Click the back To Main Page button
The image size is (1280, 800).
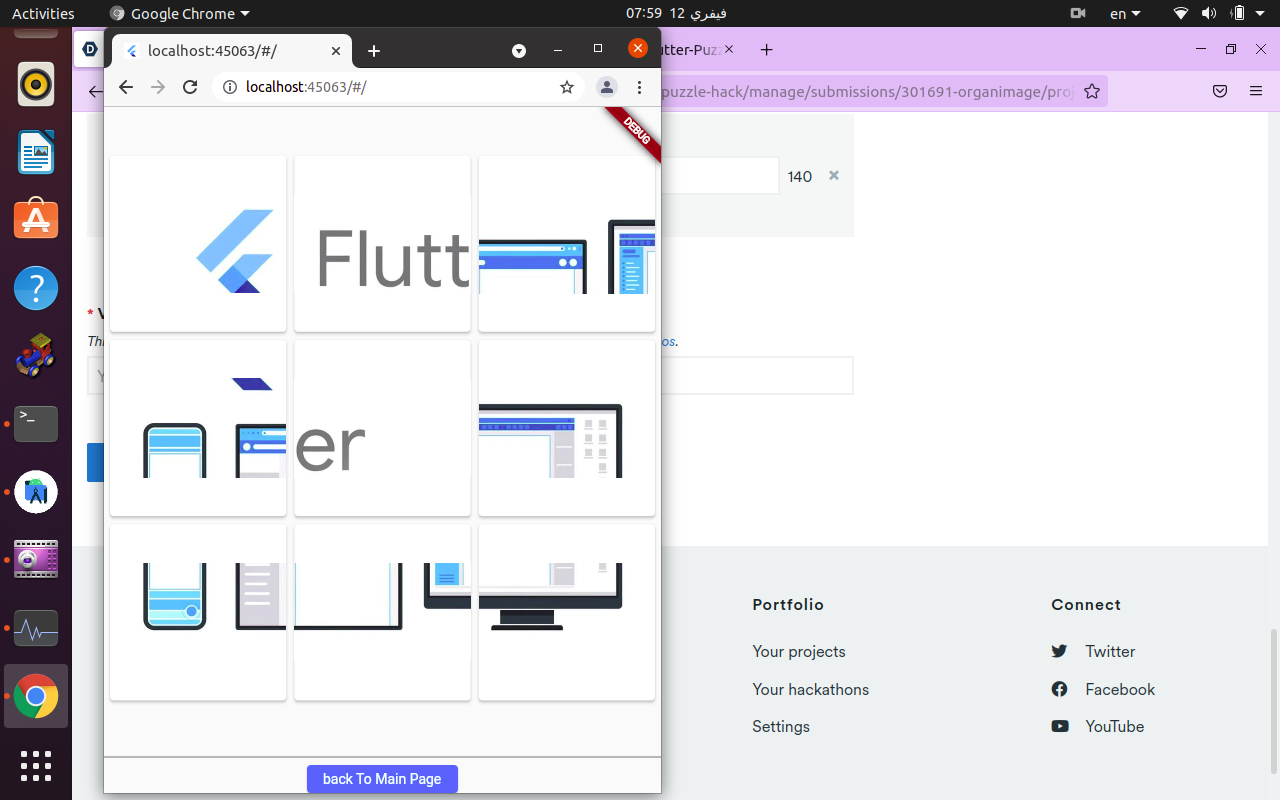(382, 779)
